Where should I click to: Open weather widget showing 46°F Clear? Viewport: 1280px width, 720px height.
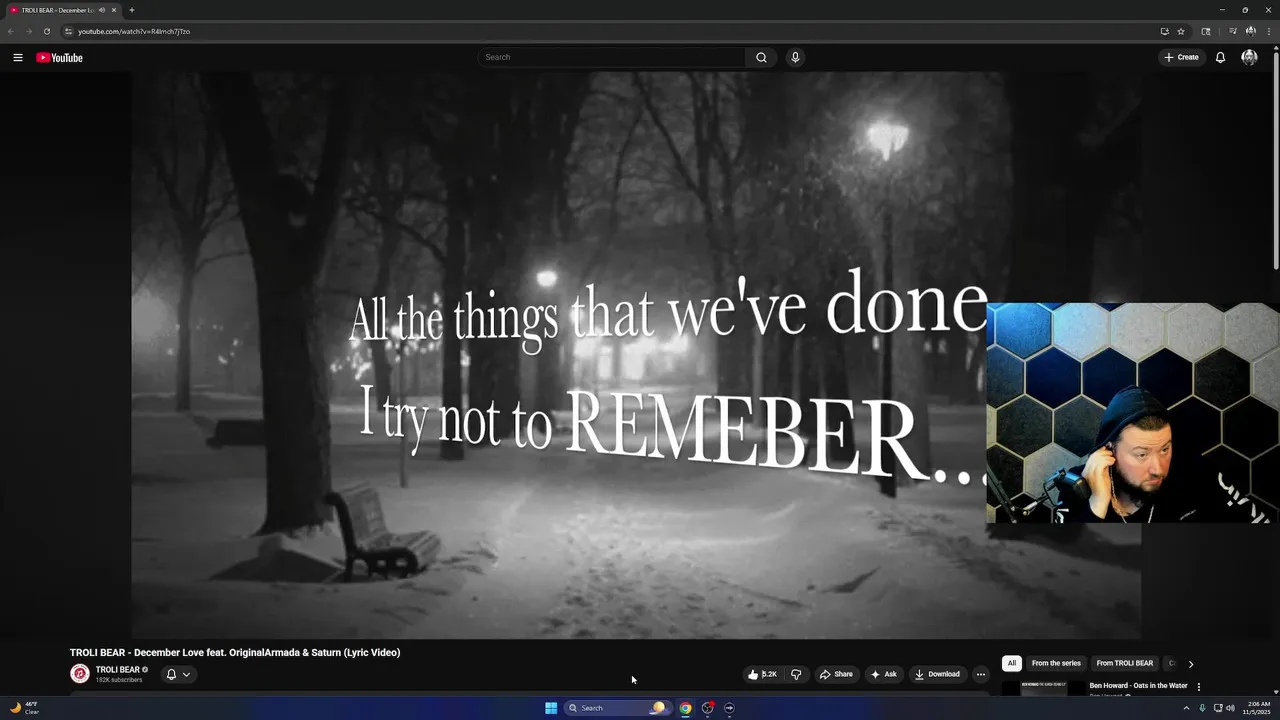coord(24,708)
